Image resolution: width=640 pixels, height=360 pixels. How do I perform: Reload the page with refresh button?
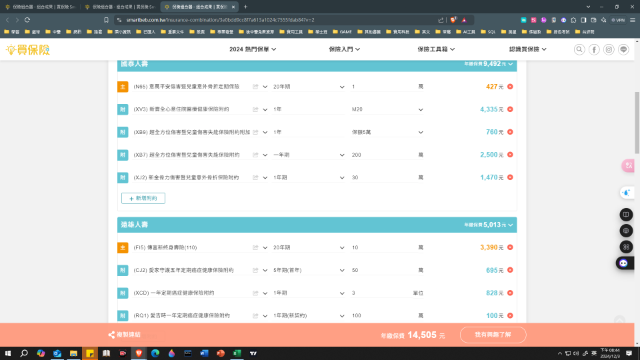[x=27, y=20]
